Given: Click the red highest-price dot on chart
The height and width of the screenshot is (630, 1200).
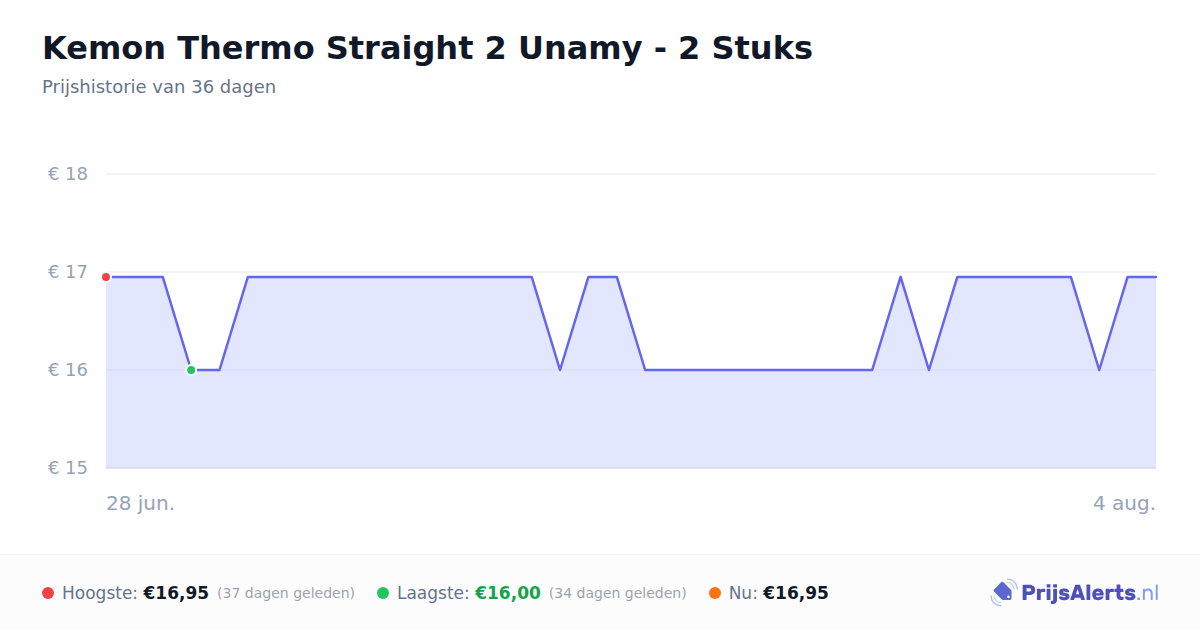Looking at the screenshot, I should pos(106,277).
